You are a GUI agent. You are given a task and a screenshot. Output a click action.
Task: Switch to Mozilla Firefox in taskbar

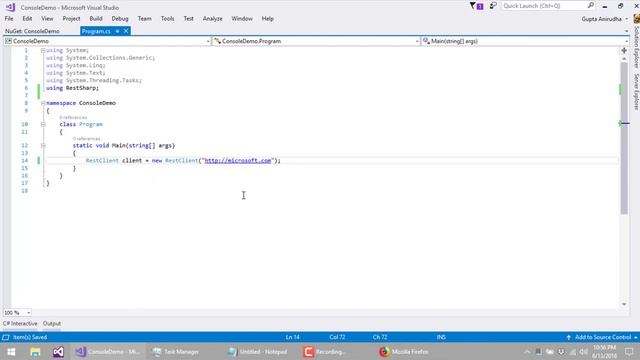[x=404, y=352]
